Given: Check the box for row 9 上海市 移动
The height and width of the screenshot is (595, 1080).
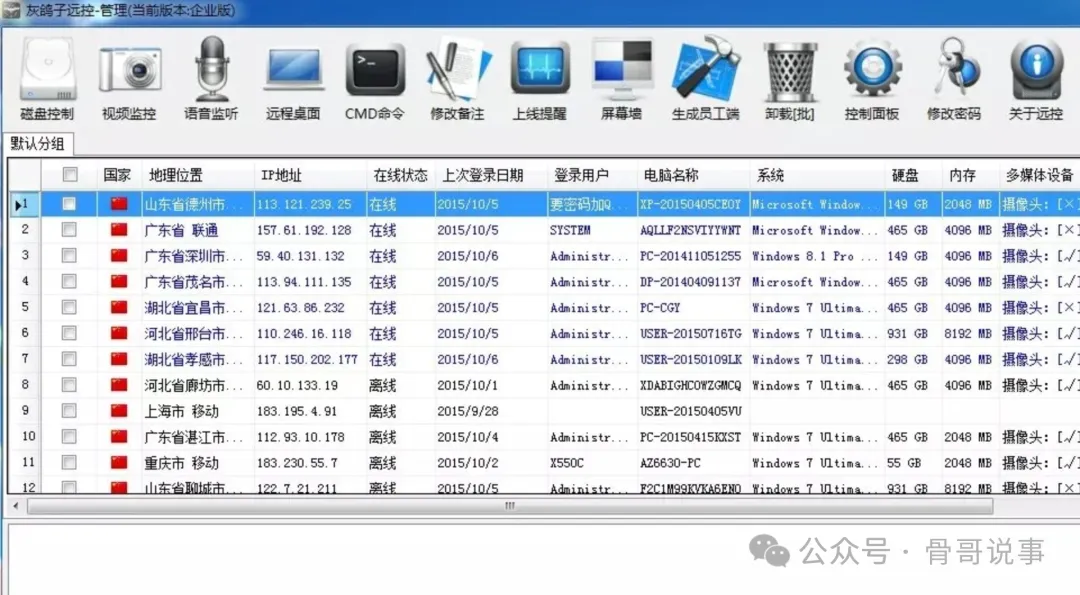Looking at the screenshot, I should coord(69,410).
